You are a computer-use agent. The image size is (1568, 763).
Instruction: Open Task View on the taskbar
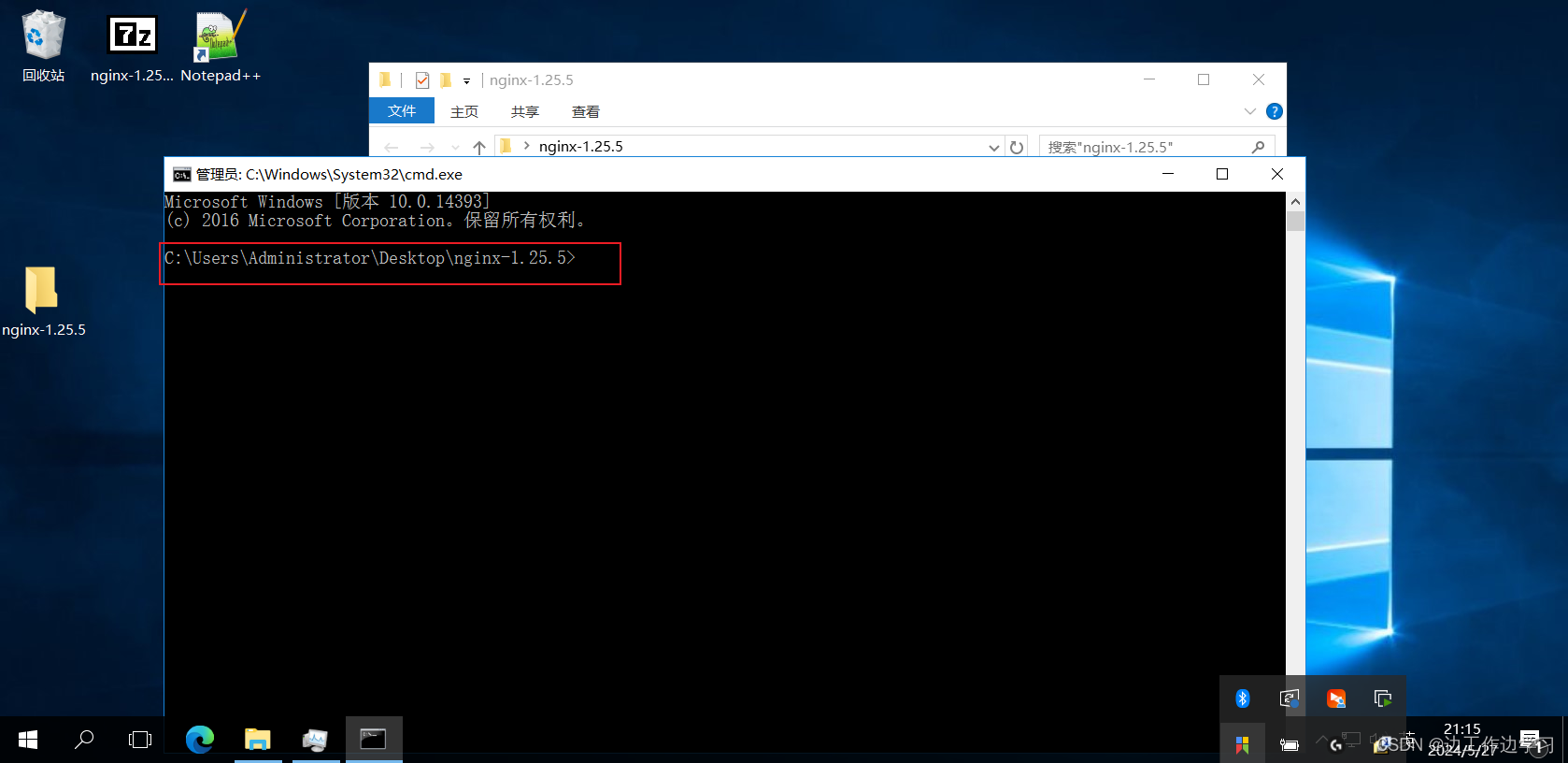point(140,740)
